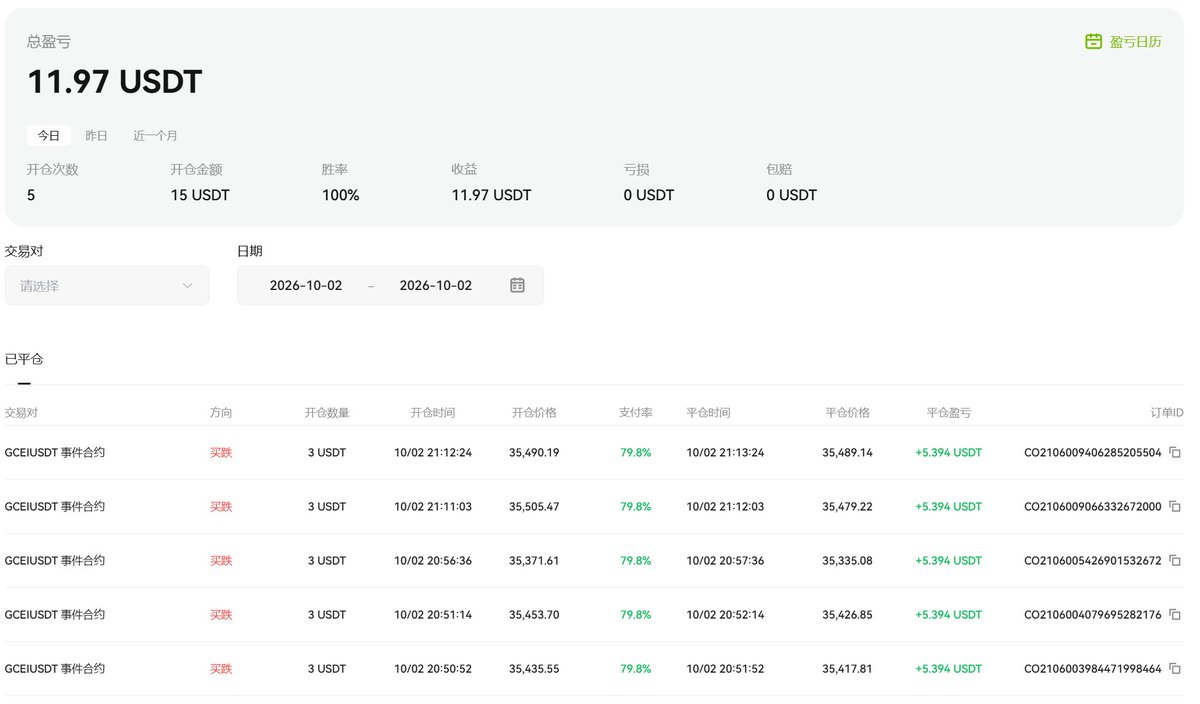Click open price 35,505.47
The image size is (1200, 704).
[x=534, y=506]
